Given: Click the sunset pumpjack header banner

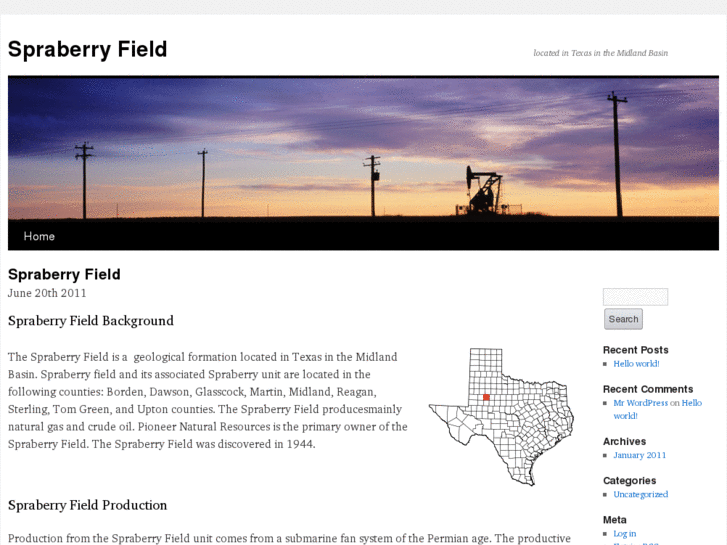Looking at the screenshot, I should point(364,147).
